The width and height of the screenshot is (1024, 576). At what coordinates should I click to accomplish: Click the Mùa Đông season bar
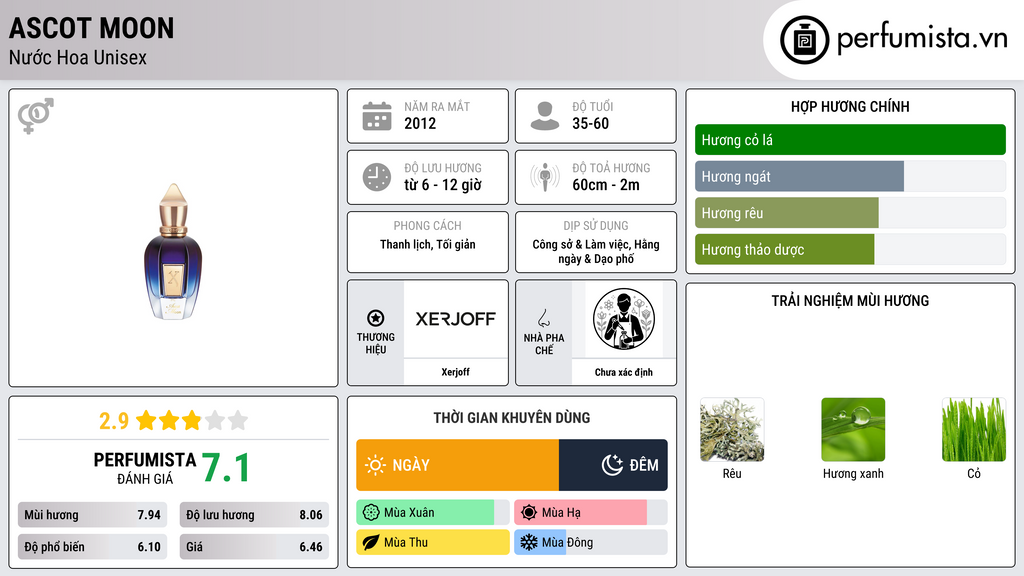click(x=590, y=542)
